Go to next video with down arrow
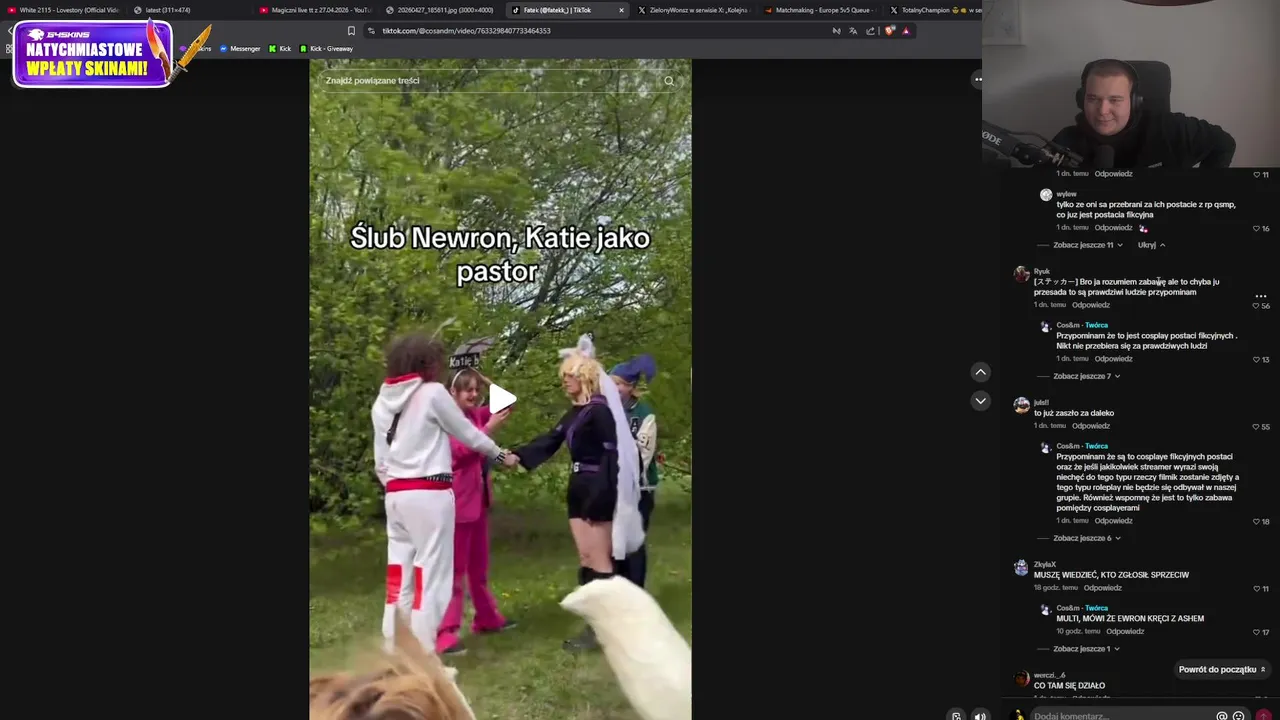1280x720 pixels. [980, 400]
